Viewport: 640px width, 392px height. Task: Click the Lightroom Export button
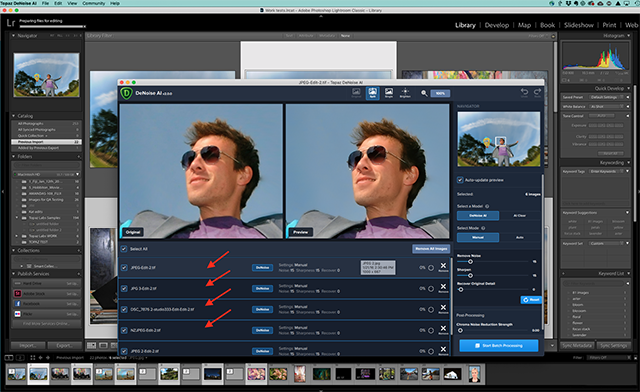point(64,345)
